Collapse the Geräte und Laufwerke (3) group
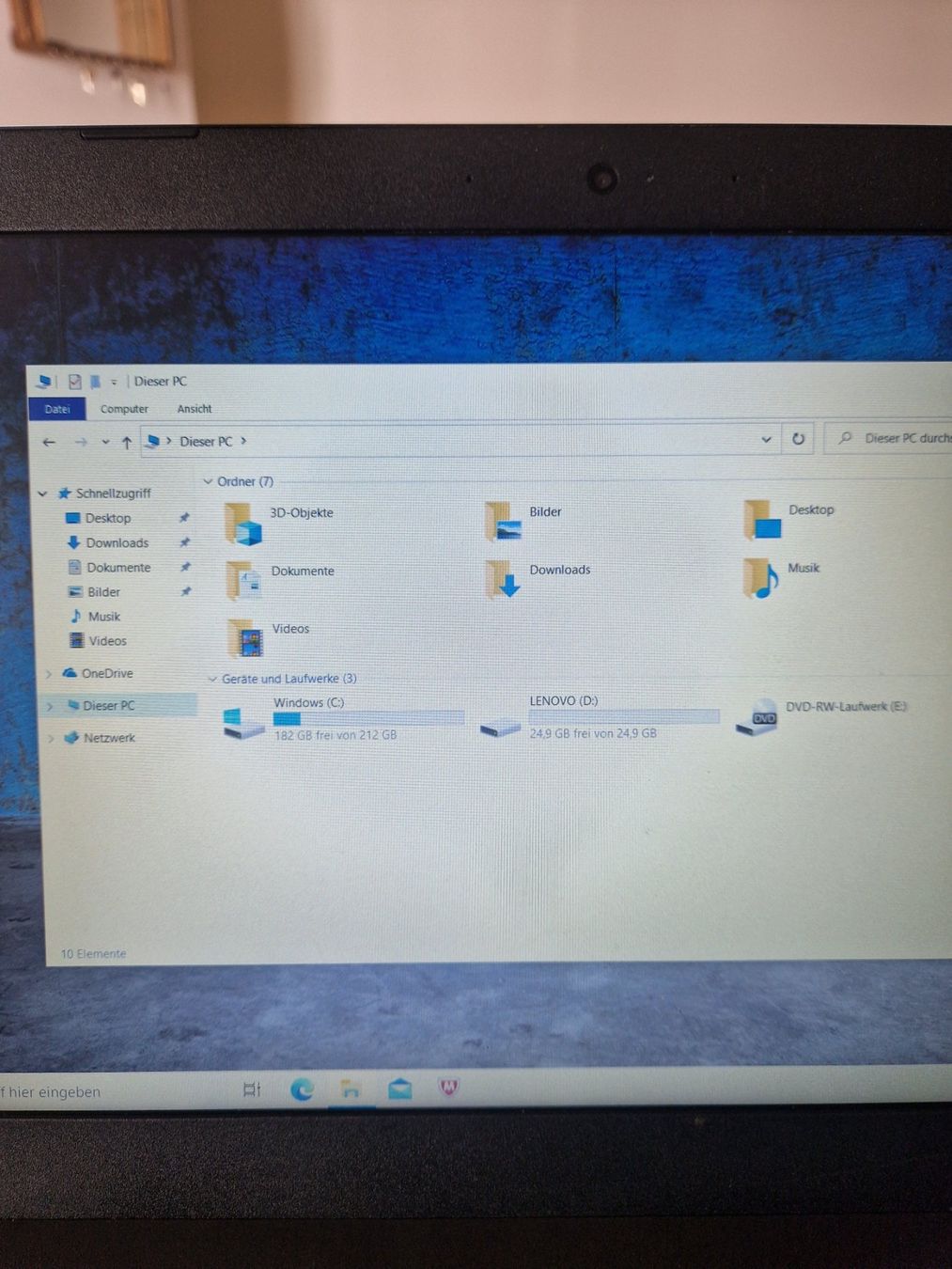Viewport: 952px width, 1269px height. coord(212,679)
